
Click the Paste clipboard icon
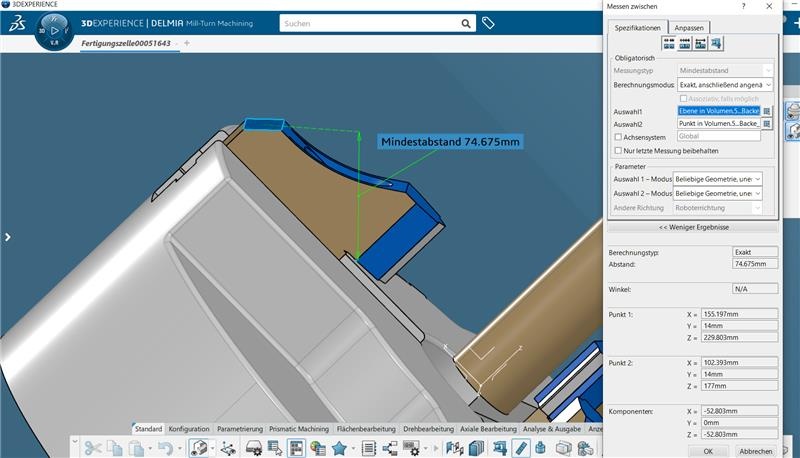[x=136, y=448]
